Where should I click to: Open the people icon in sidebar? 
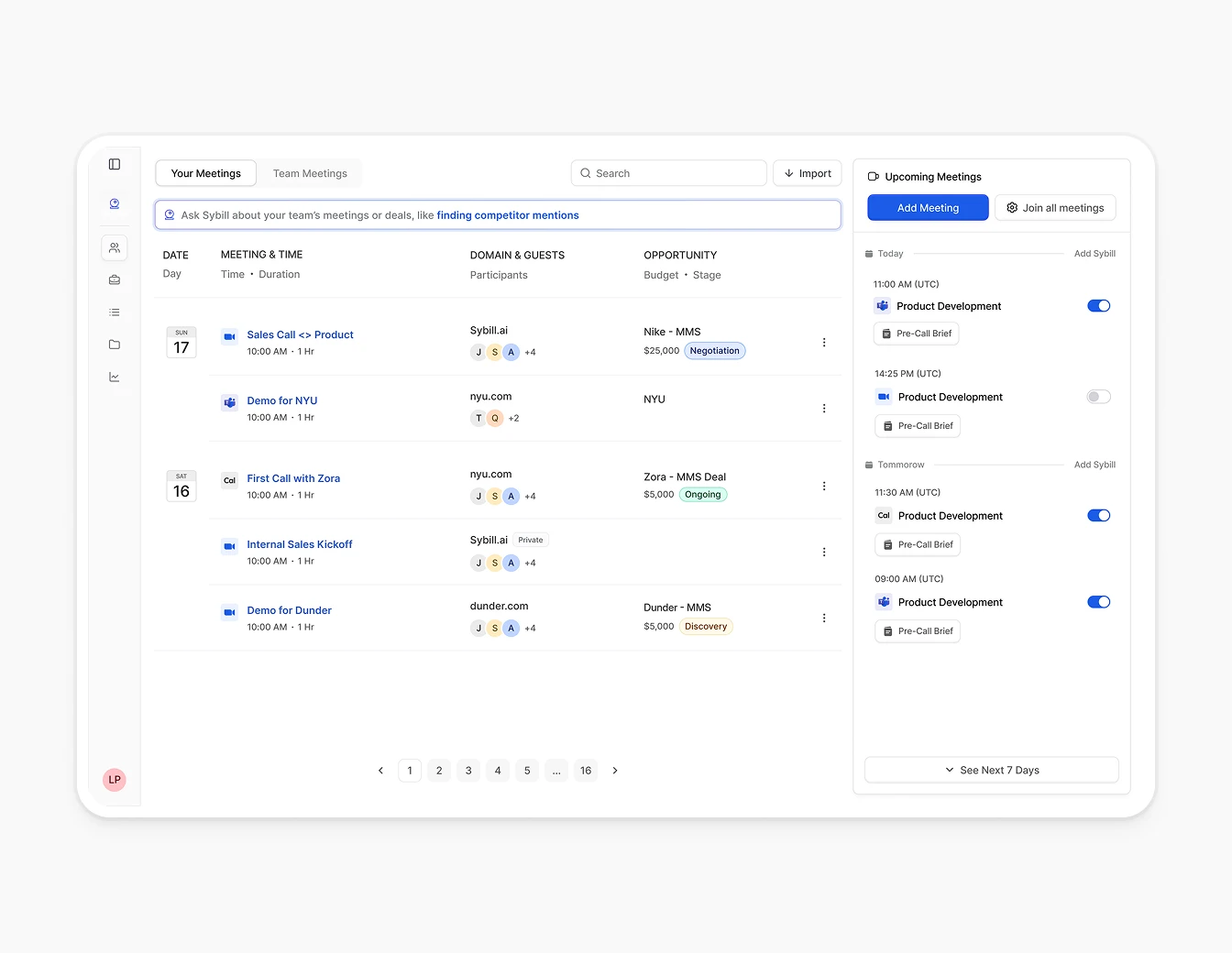[x=115, y=247]
